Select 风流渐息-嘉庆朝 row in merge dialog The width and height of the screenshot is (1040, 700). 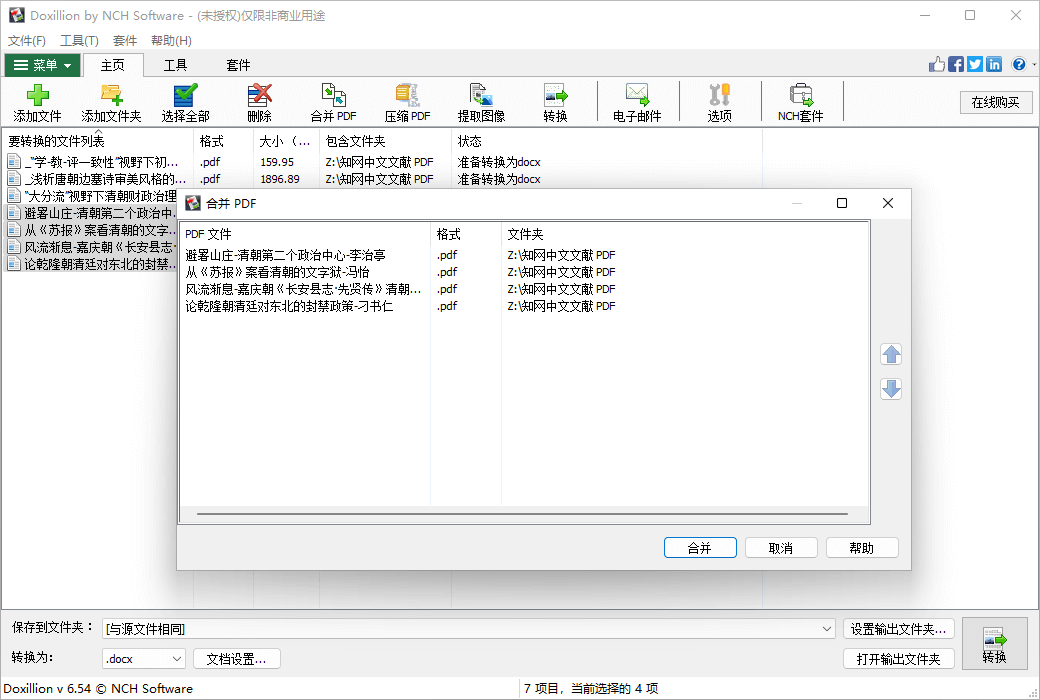303,289
